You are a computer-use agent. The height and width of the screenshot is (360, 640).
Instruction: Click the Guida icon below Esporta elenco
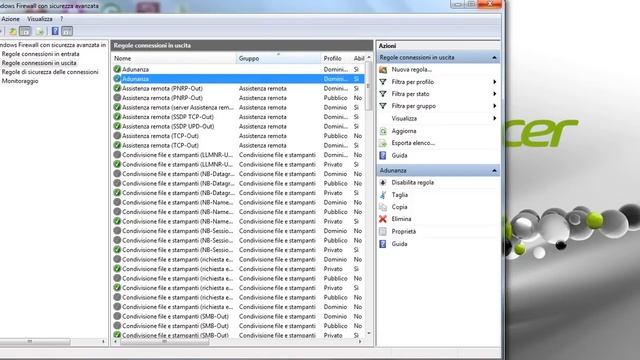coord(383,156)
